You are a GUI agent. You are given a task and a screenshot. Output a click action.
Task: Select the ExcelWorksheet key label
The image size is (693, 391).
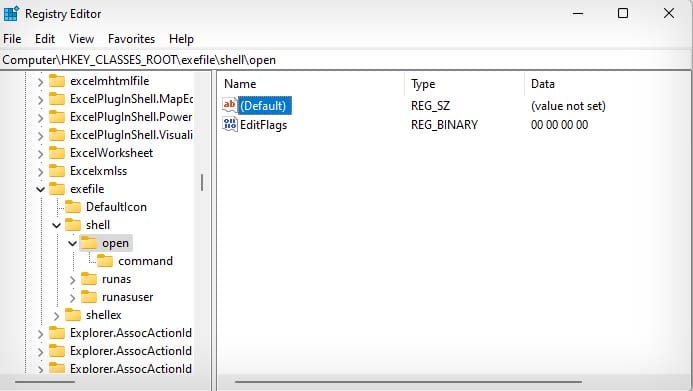(x=111, y=153)
